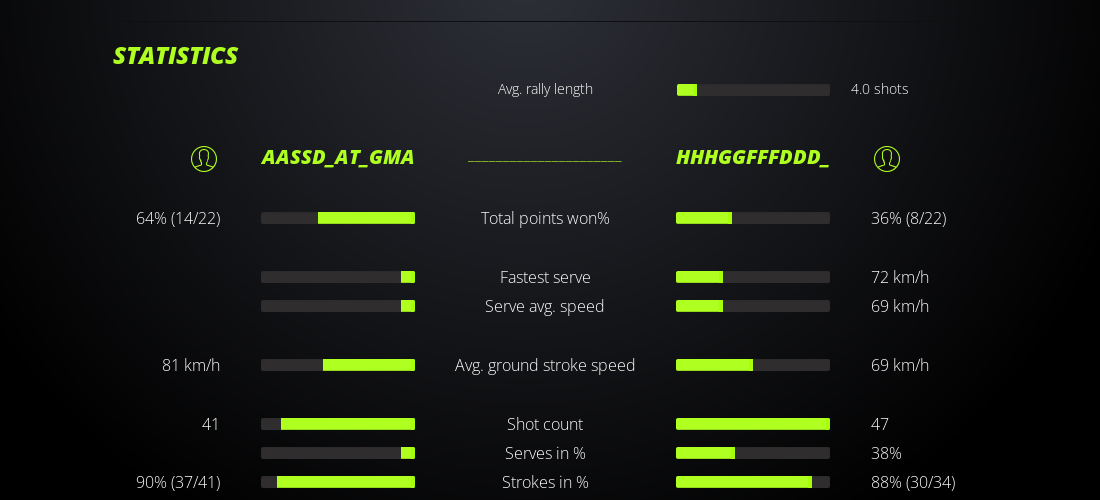Click the STATISTICS heading

tap(175, 56)
